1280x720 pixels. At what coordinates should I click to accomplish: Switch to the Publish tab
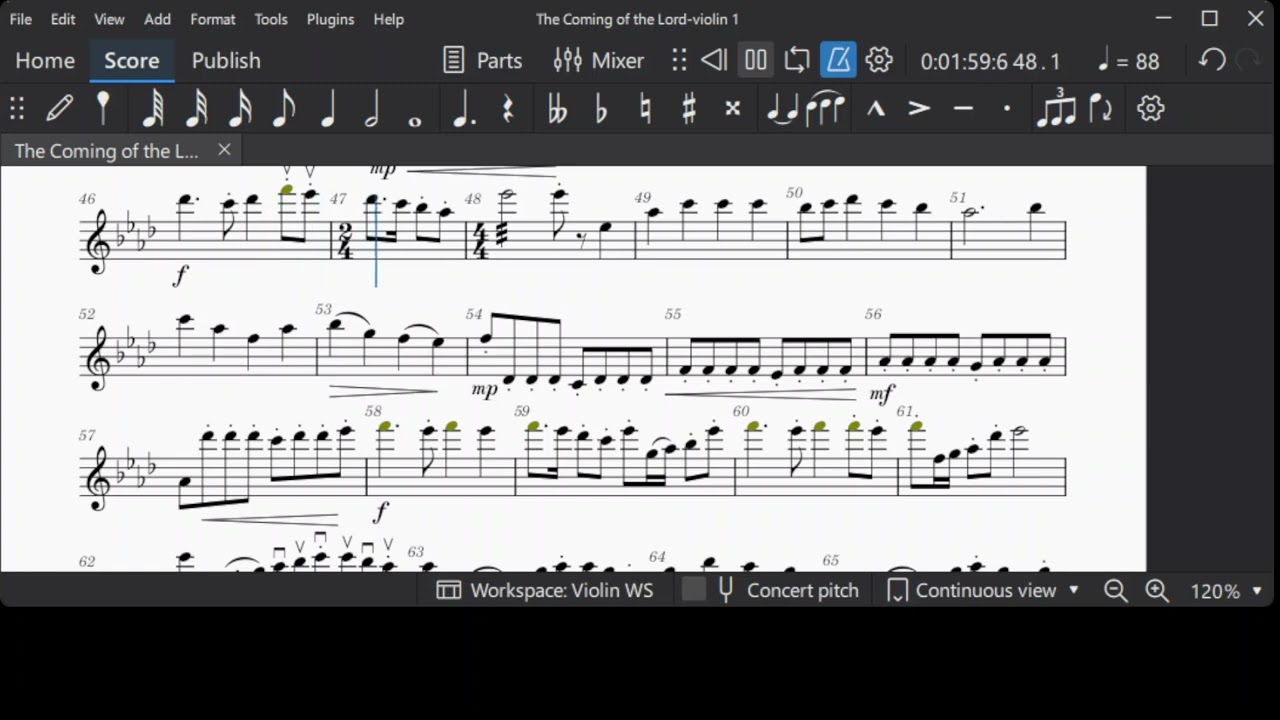(226, 60)
